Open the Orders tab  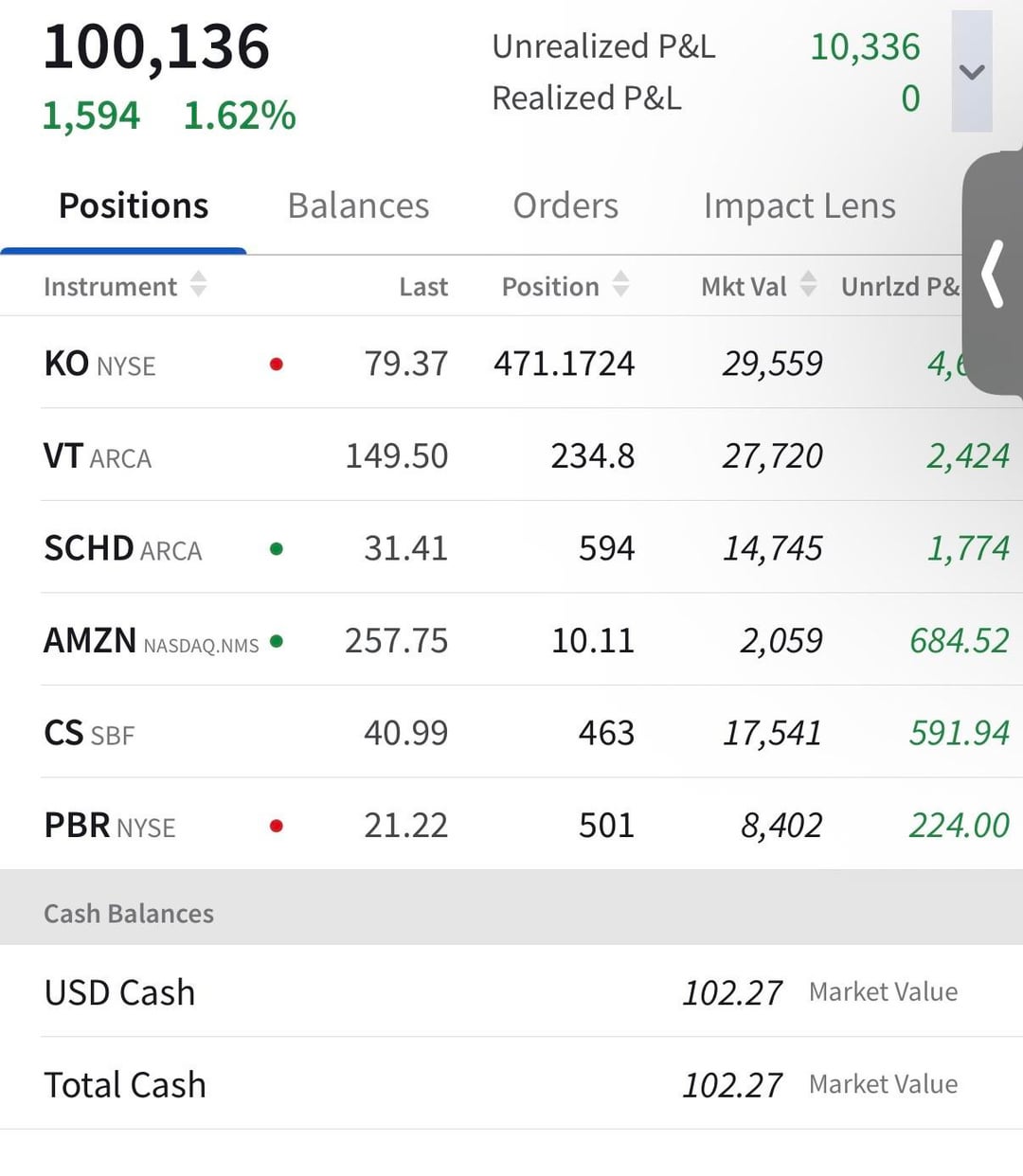coord(565,206)
